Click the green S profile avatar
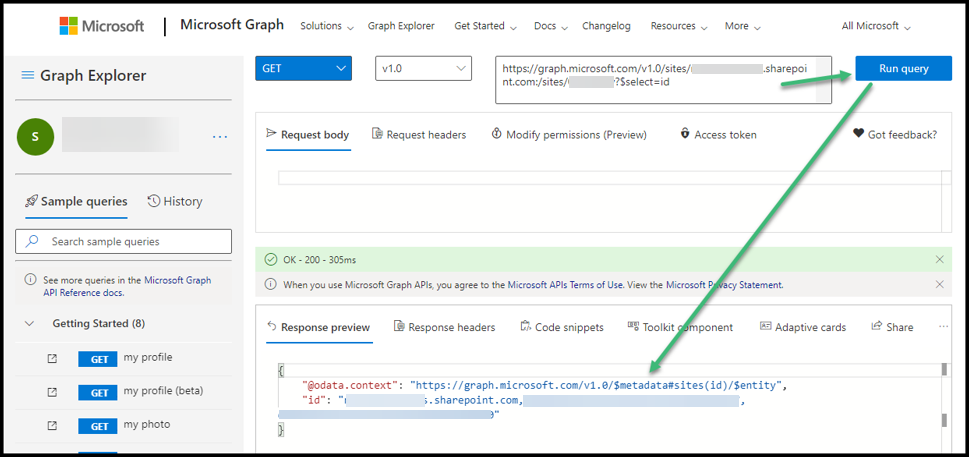This screenshot has width=969, height=457. click(x=35, y=137)
